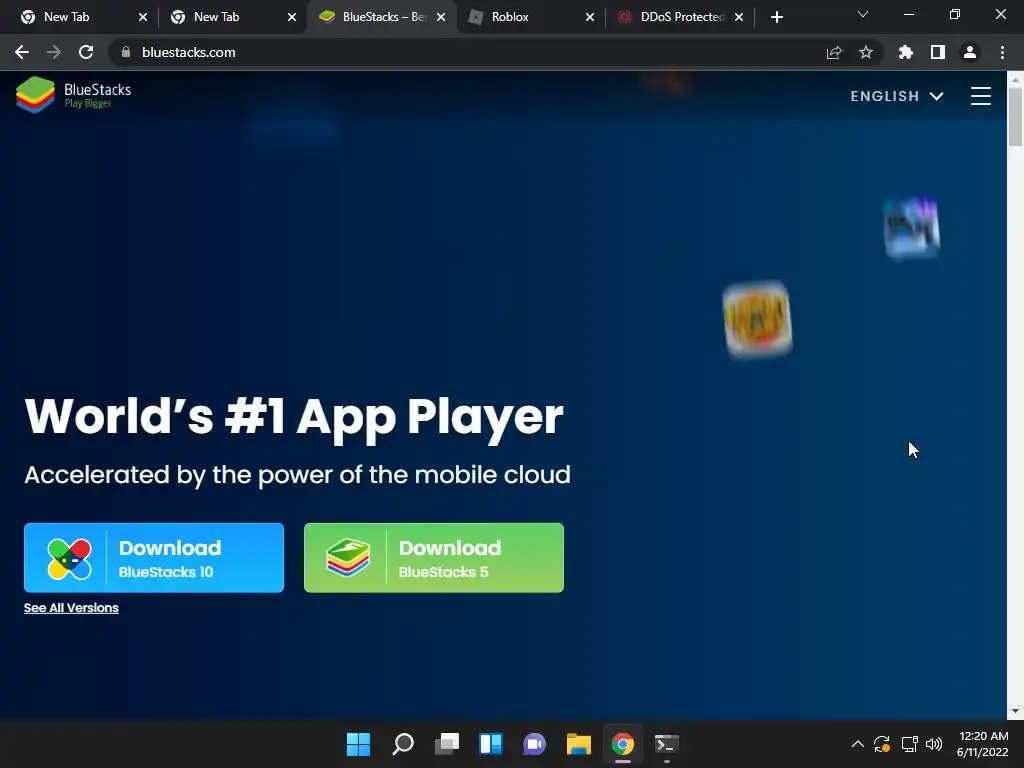1024x768 pixels.
Task: Show hidden system tray icons
Action: coord(857,744)
